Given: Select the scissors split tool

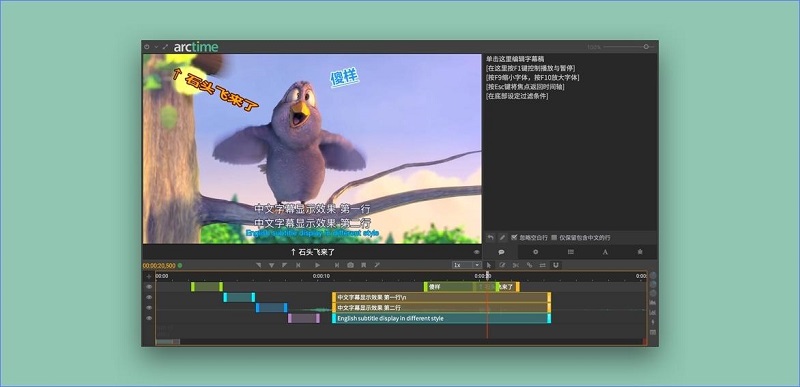Looking at the screenshot, I should pyautogui.click(x=515, y=265).
